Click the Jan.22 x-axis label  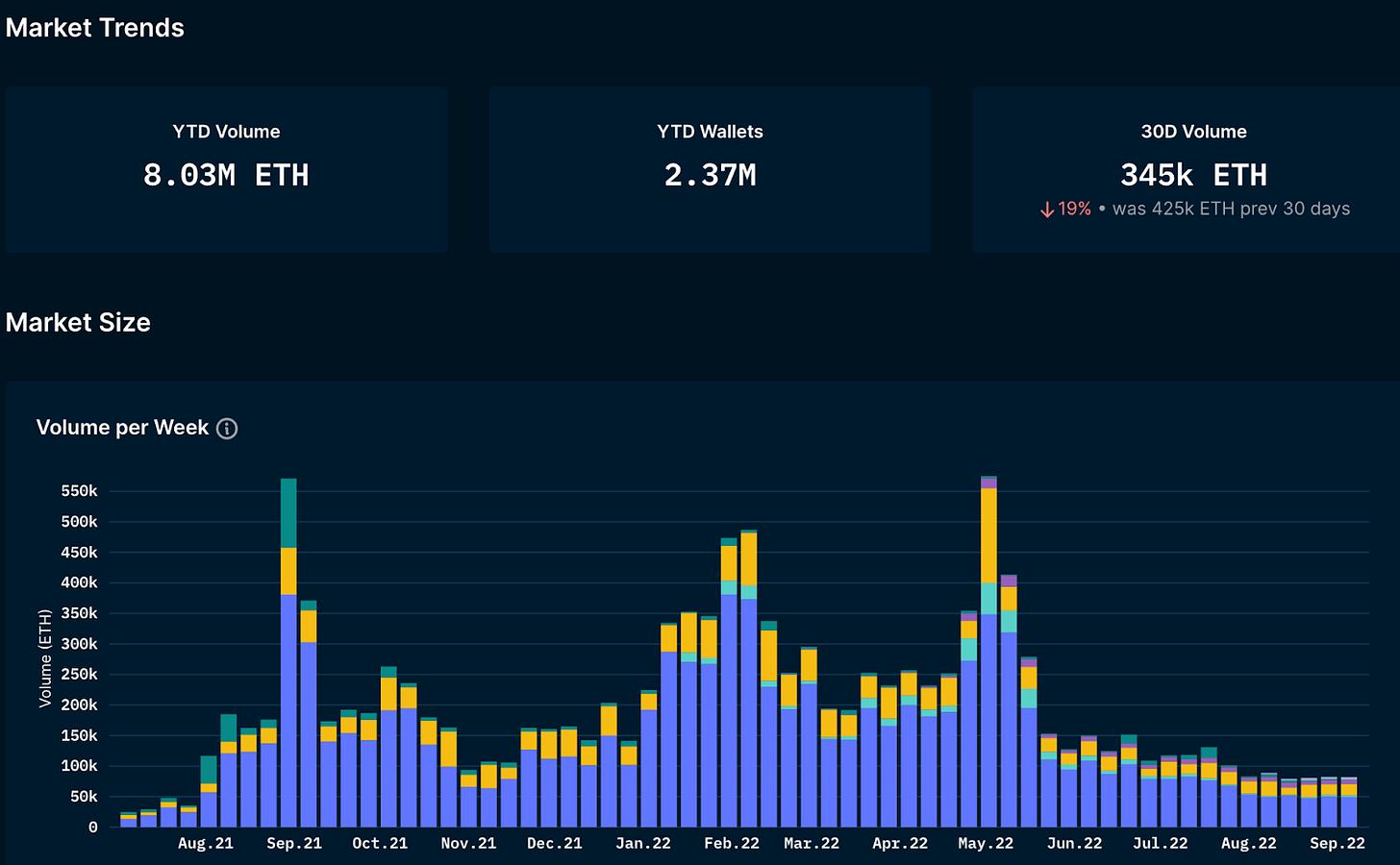643,844
